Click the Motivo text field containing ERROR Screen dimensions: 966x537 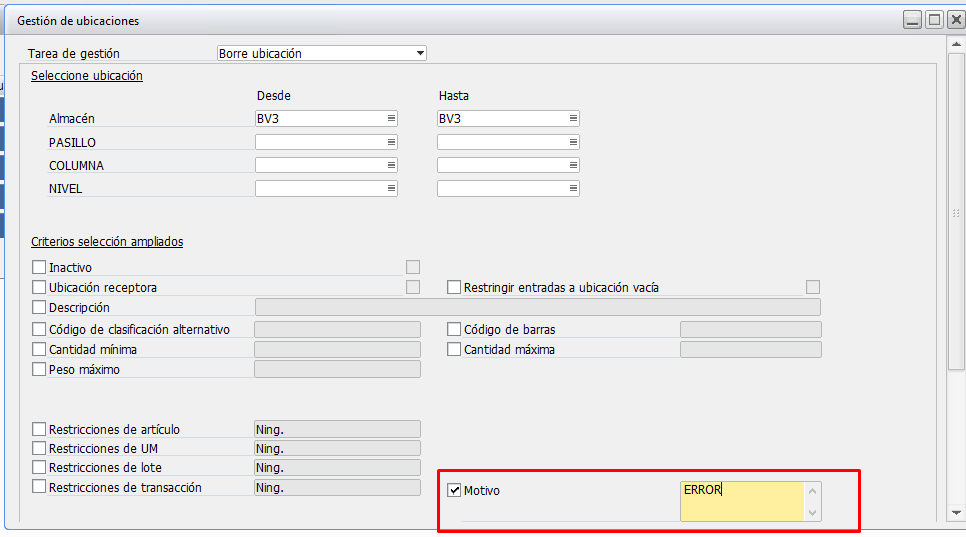740,500
